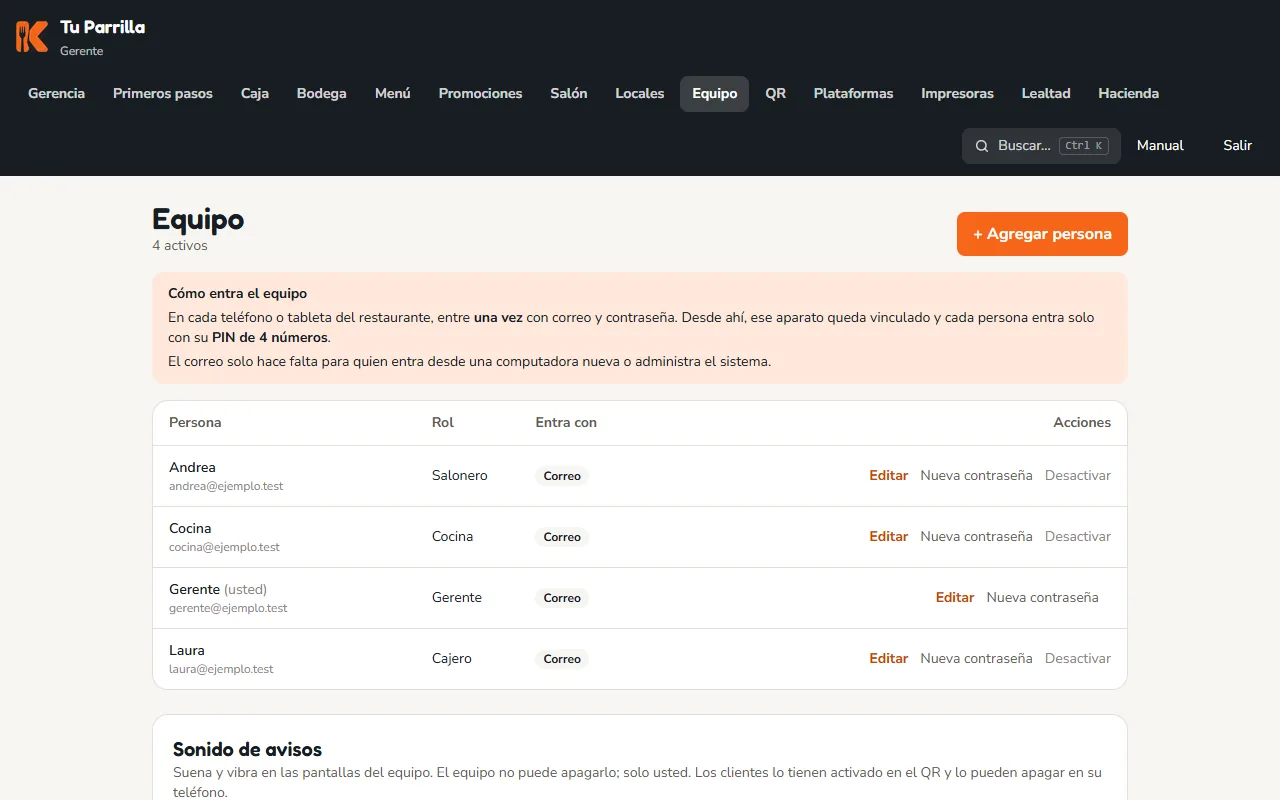
Task: Click the email gerente@ejemplo.test
Action: (x=228, y=609)
